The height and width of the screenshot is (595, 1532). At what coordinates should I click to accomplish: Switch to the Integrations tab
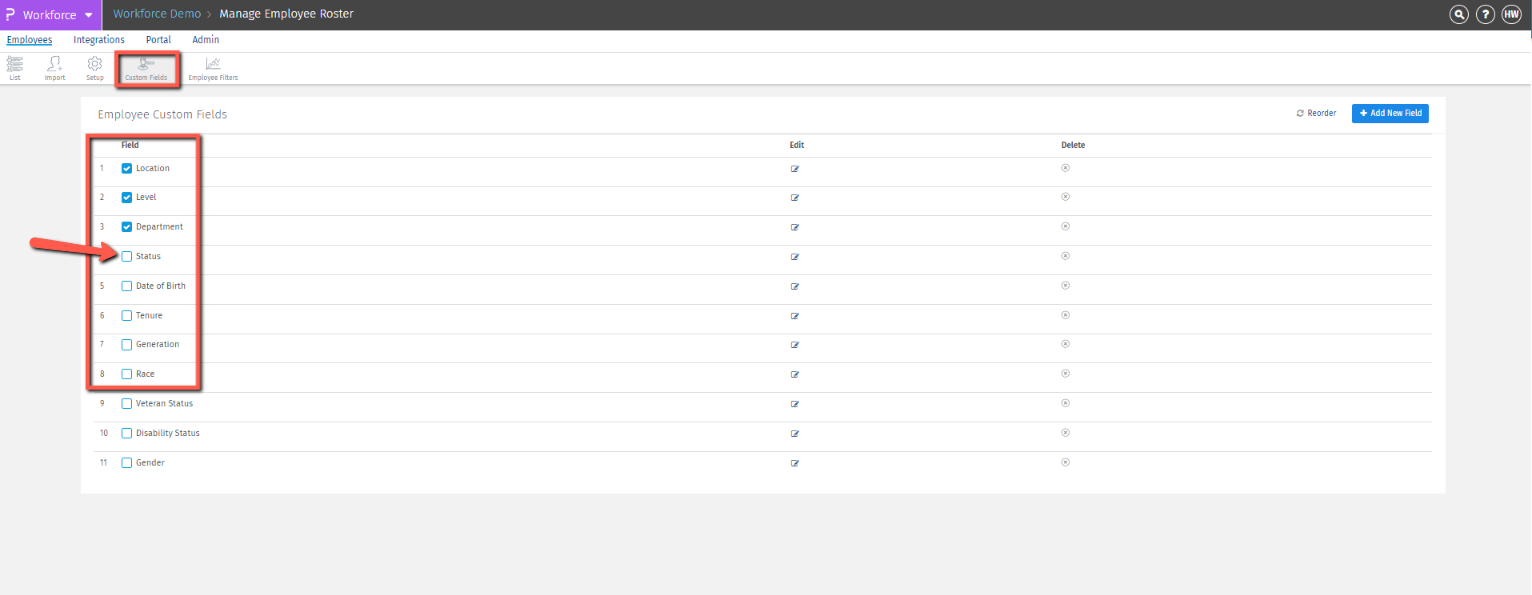[99, 40]
